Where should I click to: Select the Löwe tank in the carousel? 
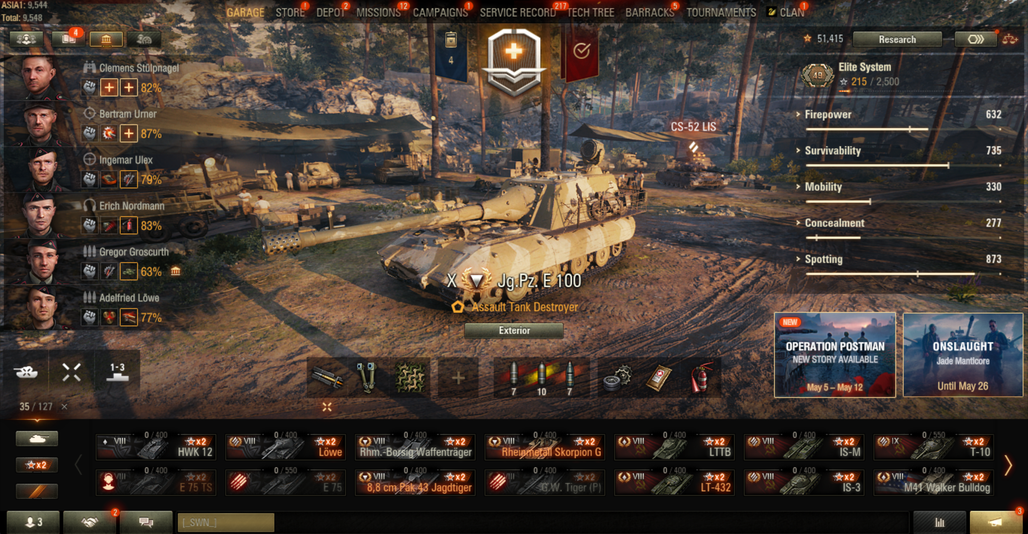point(285,447)
